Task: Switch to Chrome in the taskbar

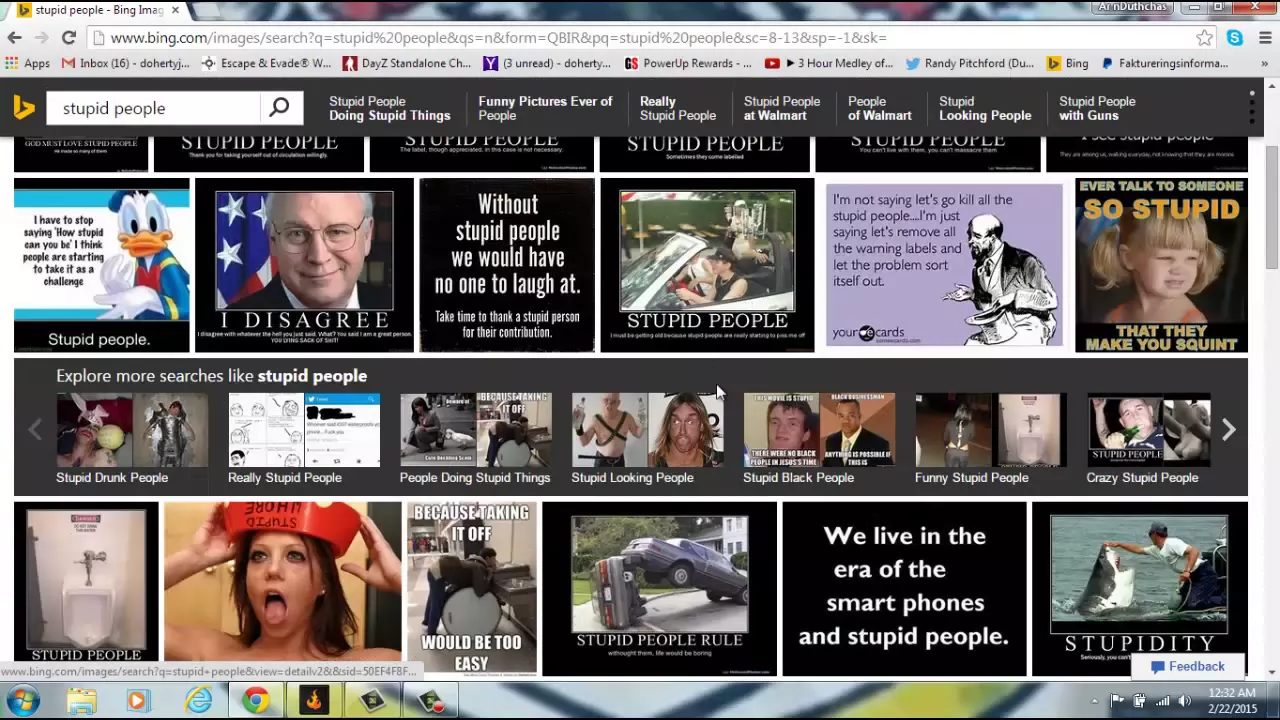Action: click(x=256, y=701)
